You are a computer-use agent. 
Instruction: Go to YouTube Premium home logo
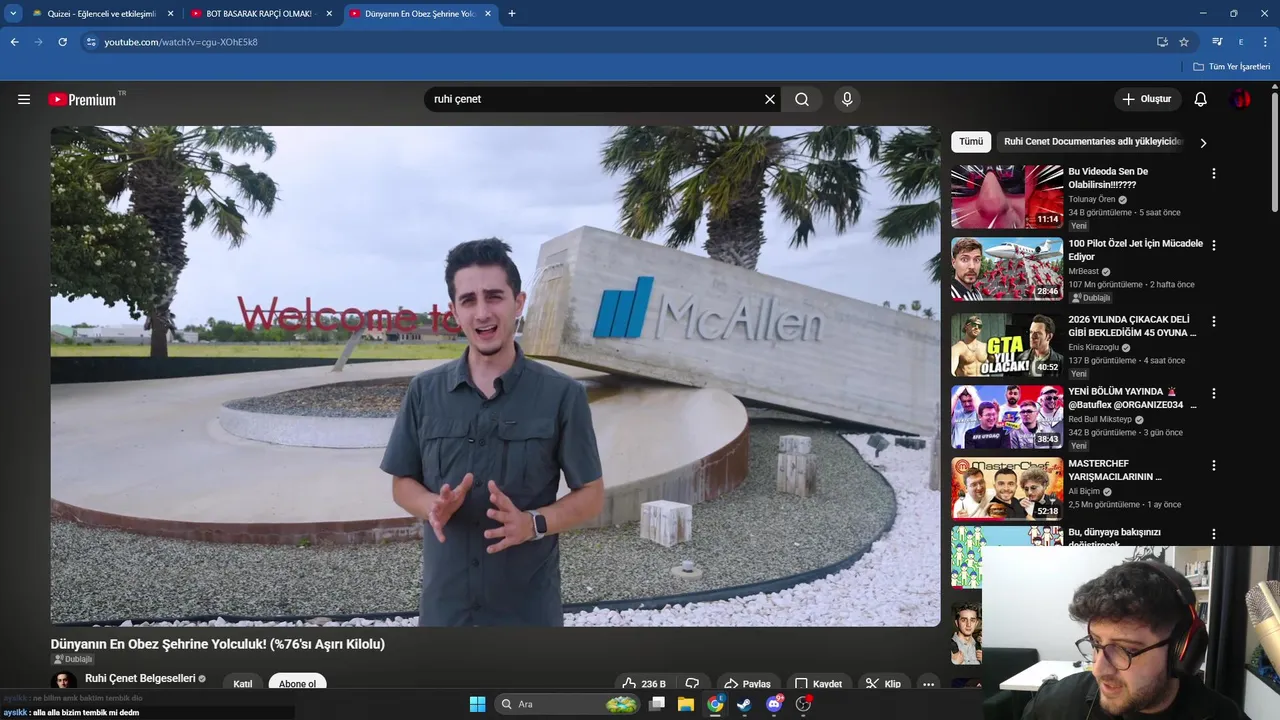click(x=82, y=99)
